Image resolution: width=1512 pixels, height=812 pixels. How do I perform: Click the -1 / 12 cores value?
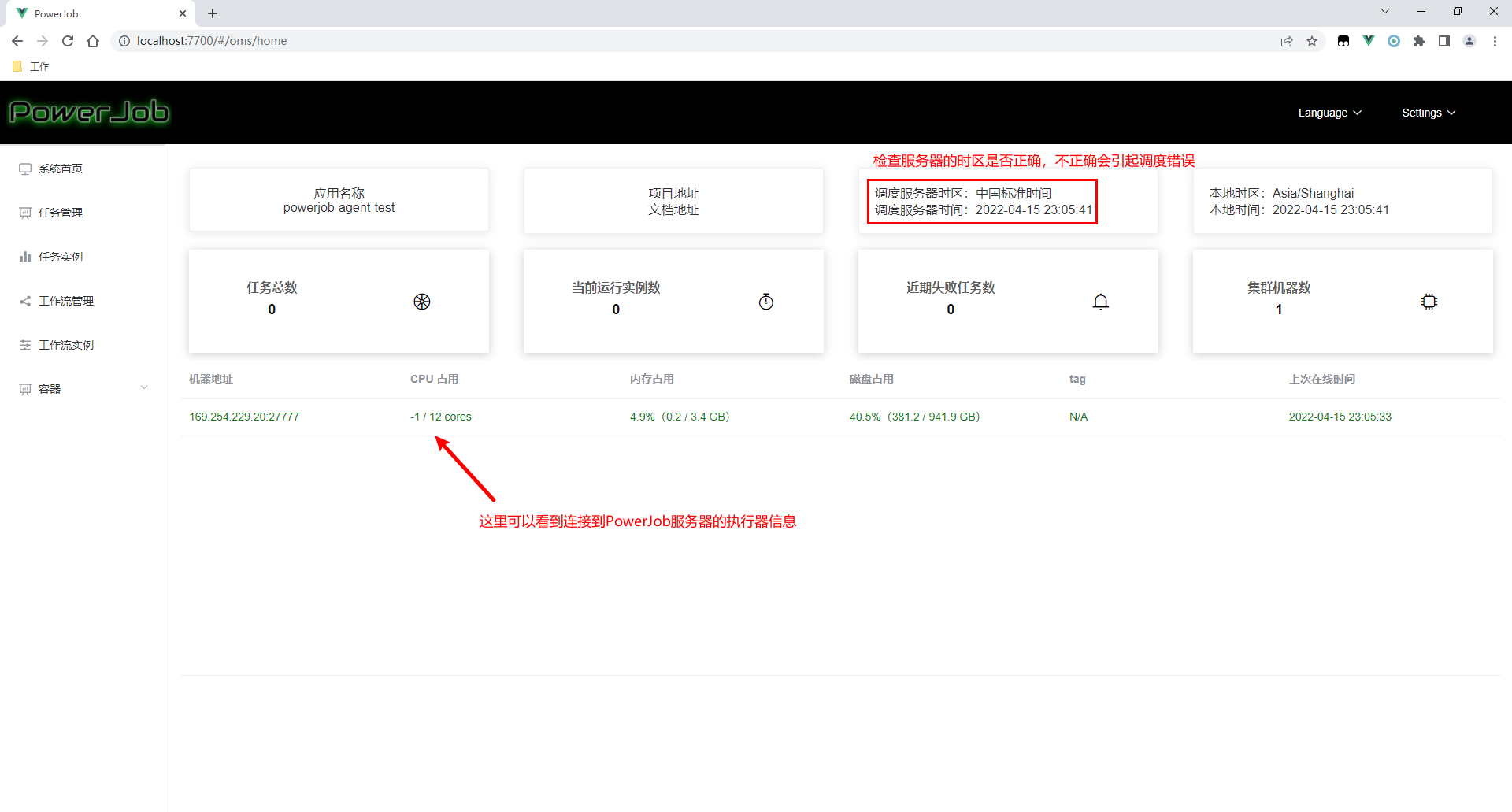[441, 417]
